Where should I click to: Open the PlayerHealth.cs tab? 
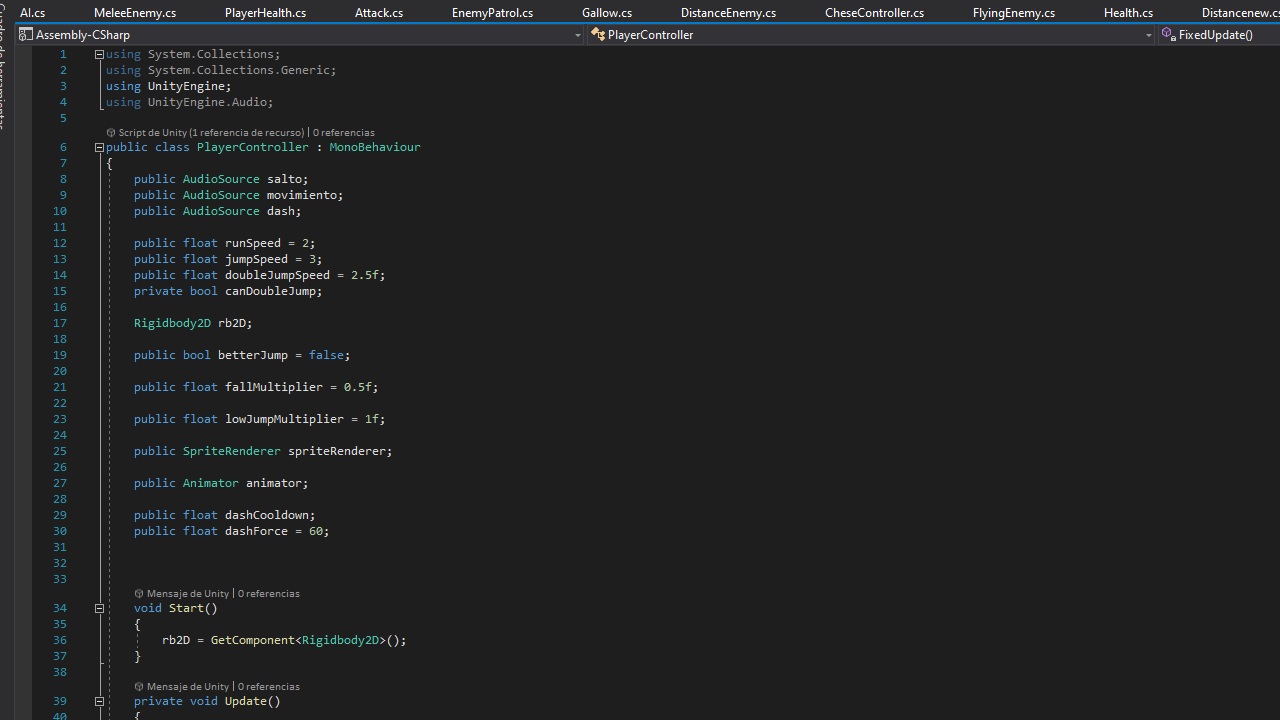[265, 12]
